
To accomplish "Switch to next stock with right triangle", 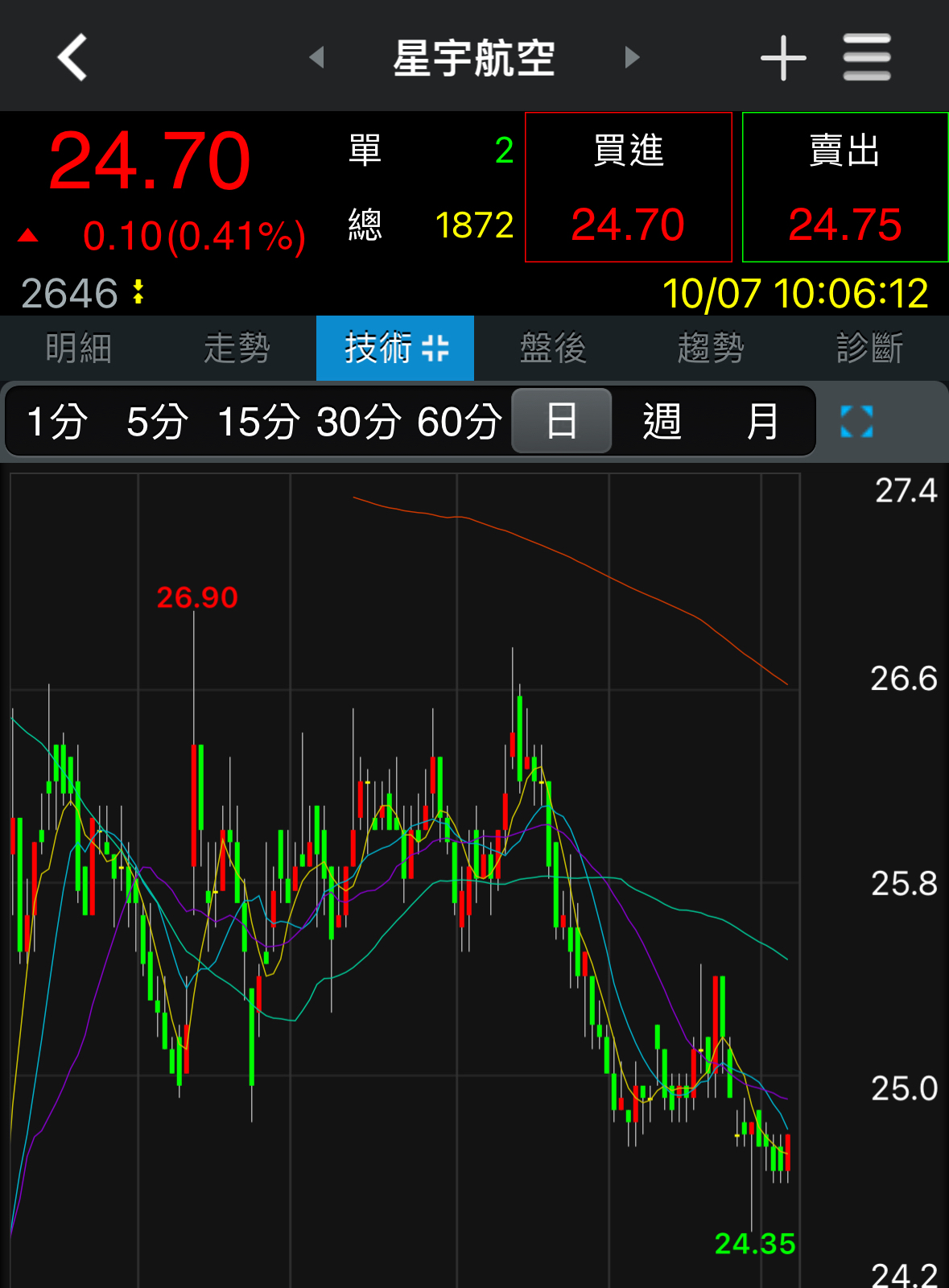I will [632, 57].
